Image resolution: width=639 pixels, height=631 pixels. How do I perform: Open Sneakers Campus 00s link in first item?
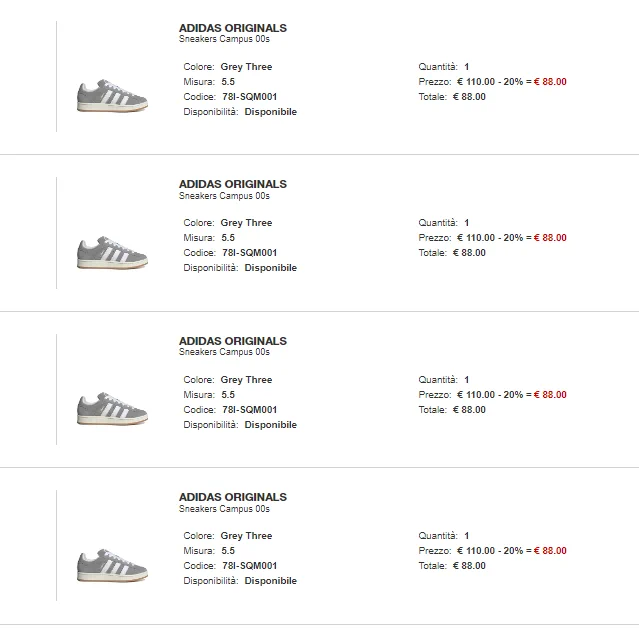[224, 39]
